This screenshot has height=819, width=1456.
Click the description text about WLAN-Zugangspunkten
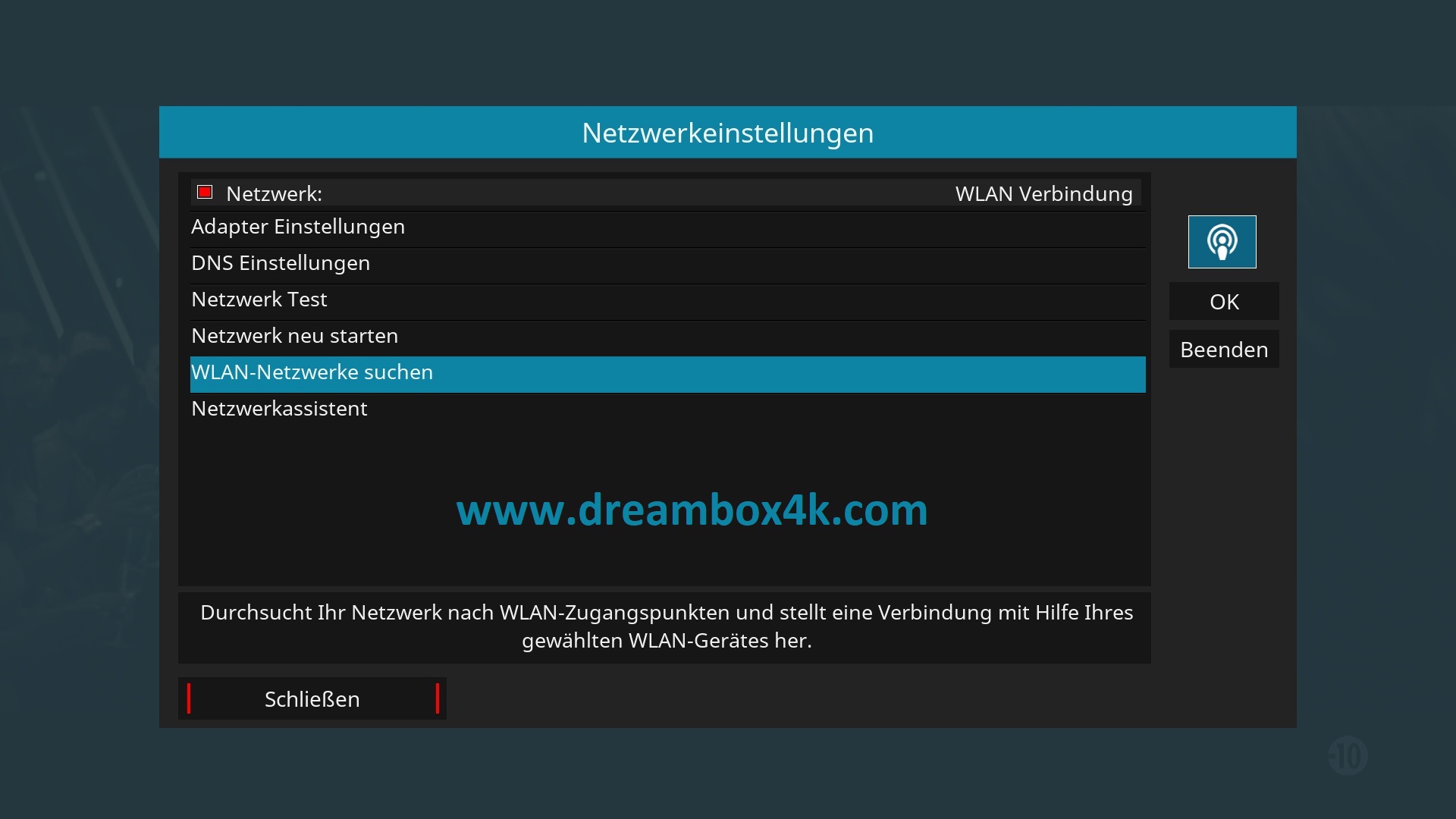(667, 626)
